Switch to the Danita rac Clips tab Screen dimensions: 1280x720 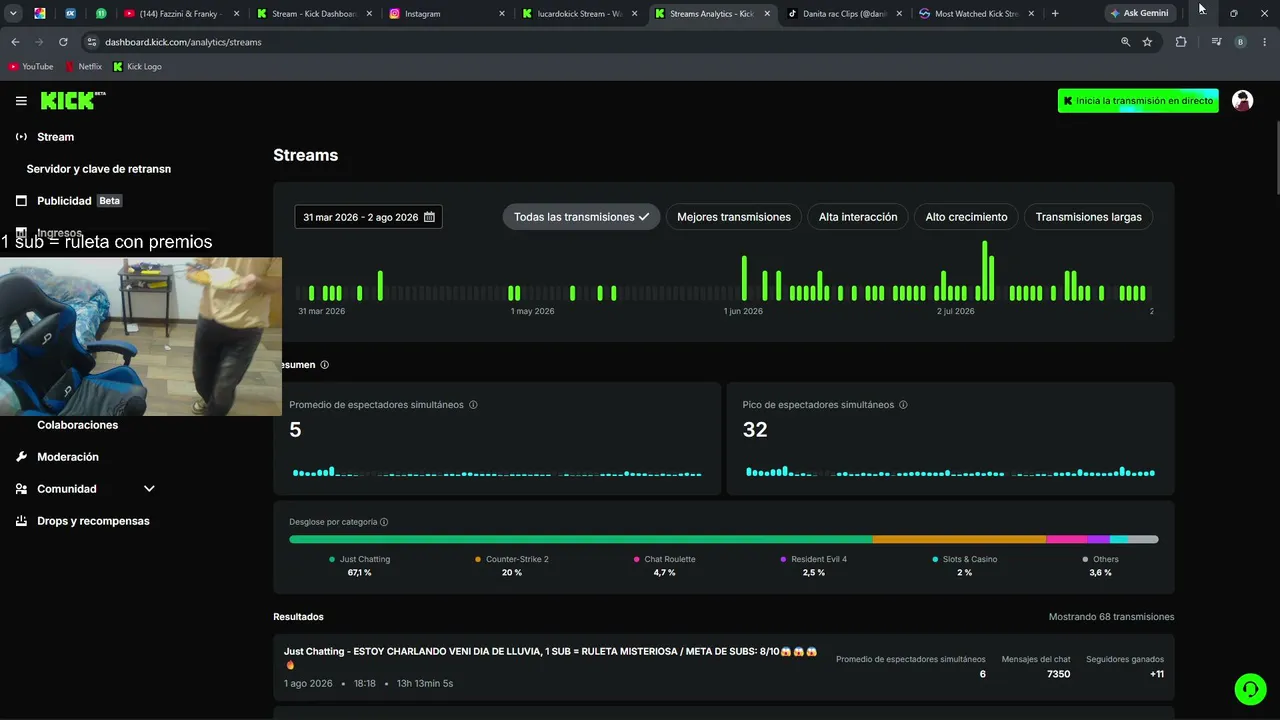click(x=844, y=14)
